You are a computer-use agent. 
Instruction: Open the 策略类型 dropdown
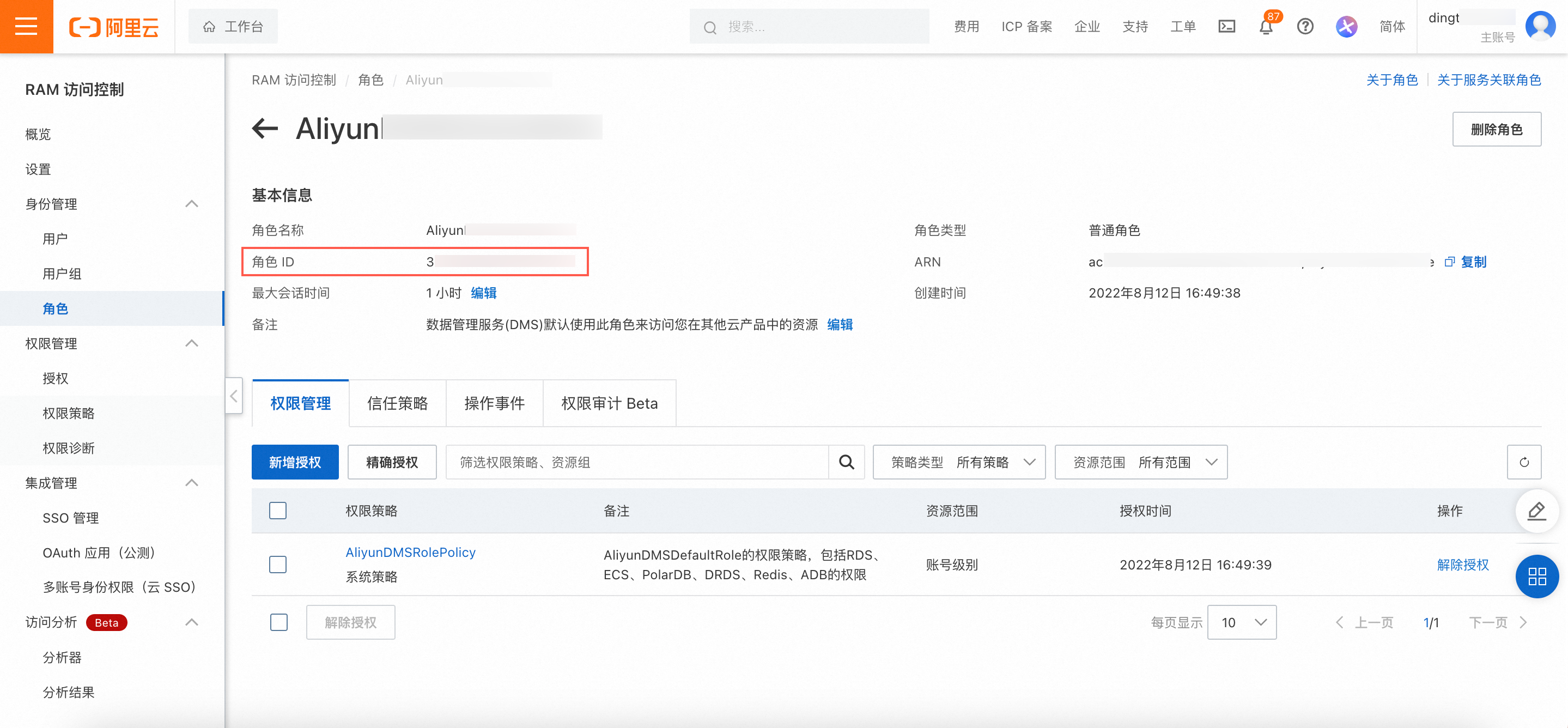coord(959,462)
